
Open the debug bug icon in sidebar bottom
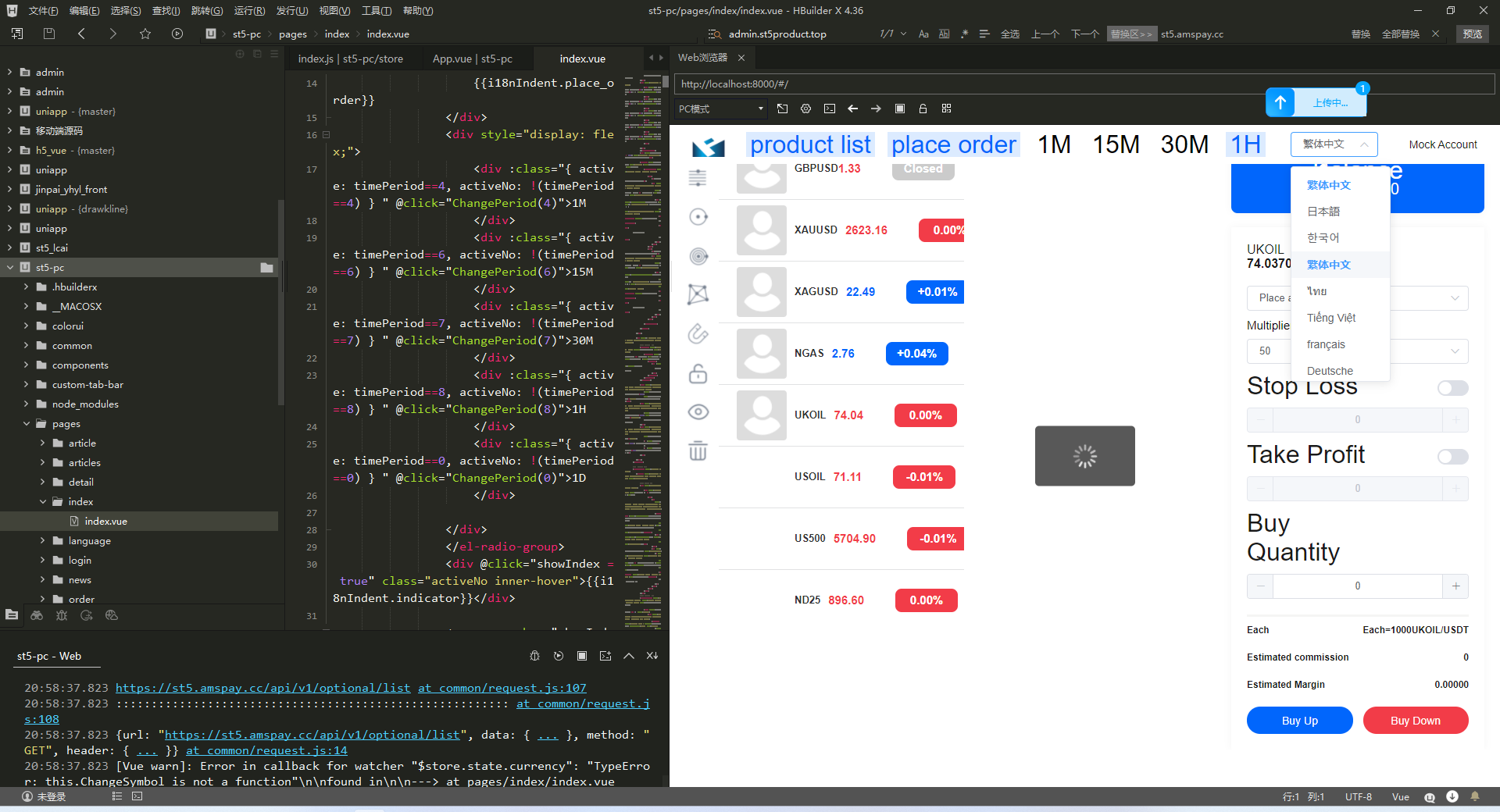click(62, 615)
